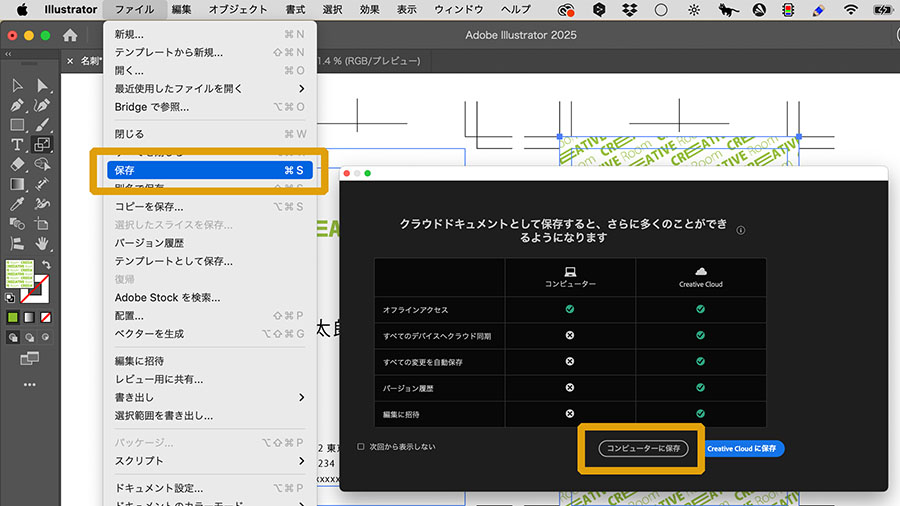The width and height of the screenshot is (900, 506).
Task: Choose コピーを保存... menu item
Action: pyautogui.click(x=210, y=207)
